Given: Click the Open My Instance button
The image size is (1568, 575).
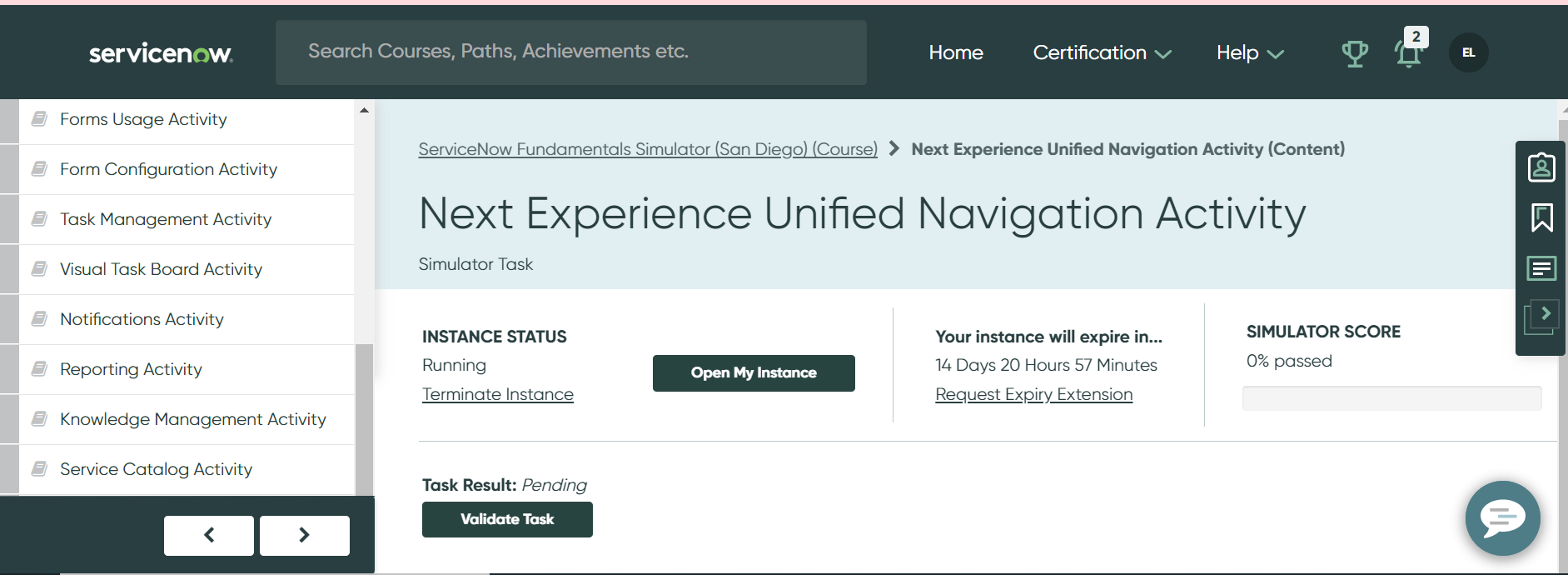Looking at the screenshot, I should tap(754, 372).
